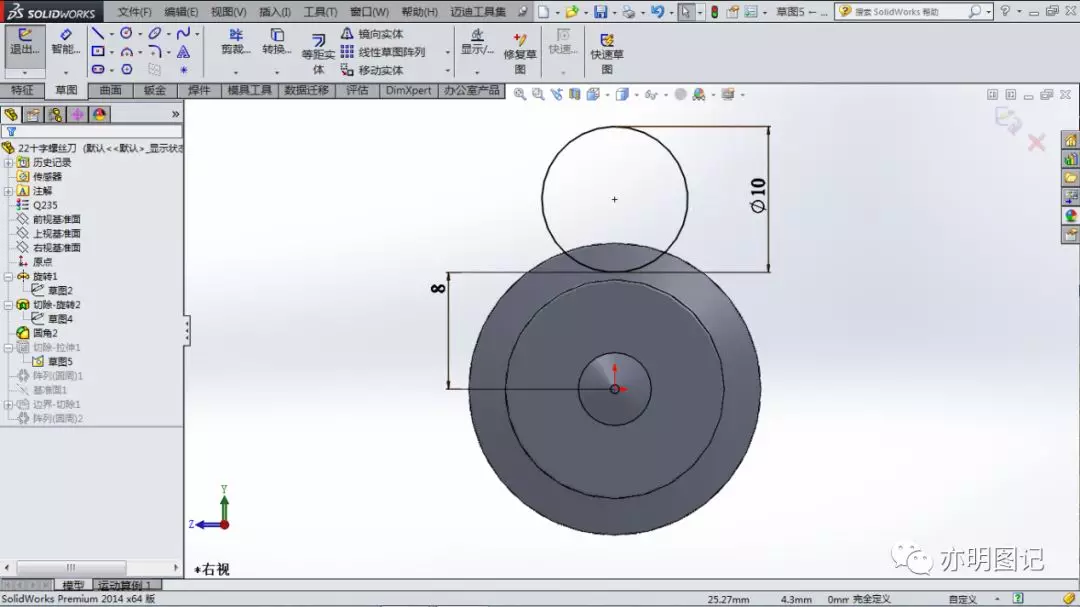This screenshot has width=1080, height=607.
Task: Select the Corner Rectangle tool
Action: (98, 52)
